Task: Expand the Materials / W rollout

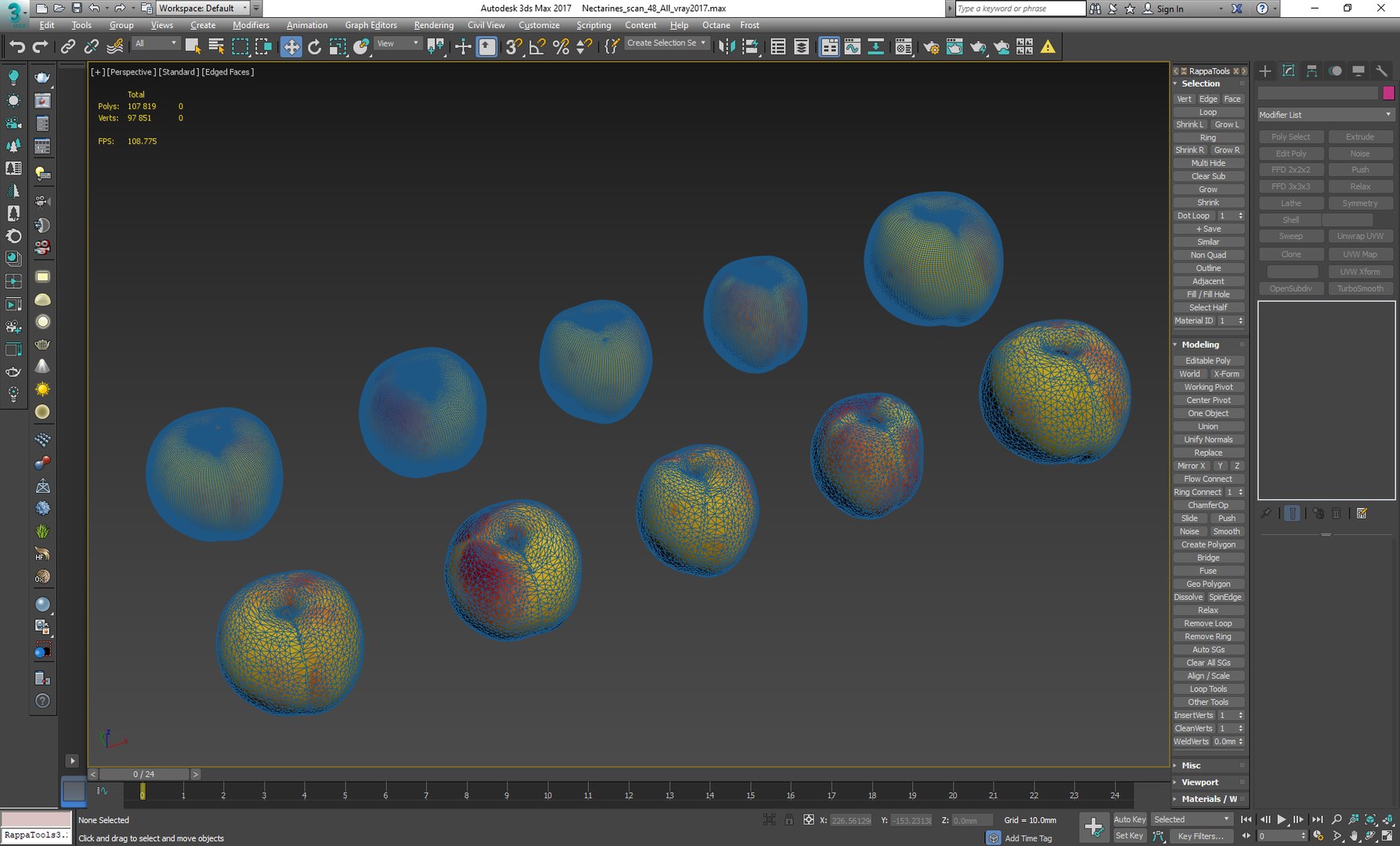Action: click(x=1209, y=799)
